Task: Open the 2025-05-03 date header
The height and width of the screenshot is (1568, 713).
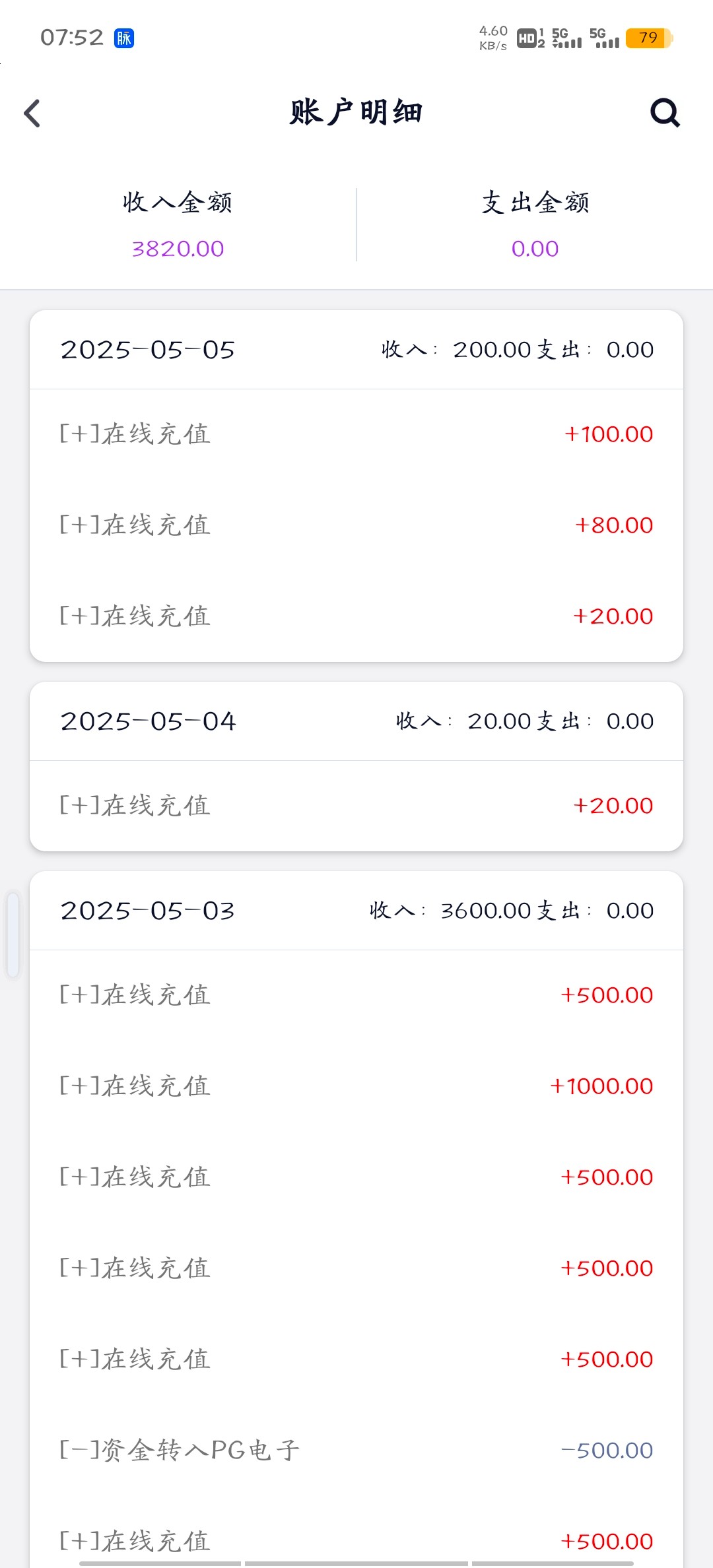Action: (148, 911)
